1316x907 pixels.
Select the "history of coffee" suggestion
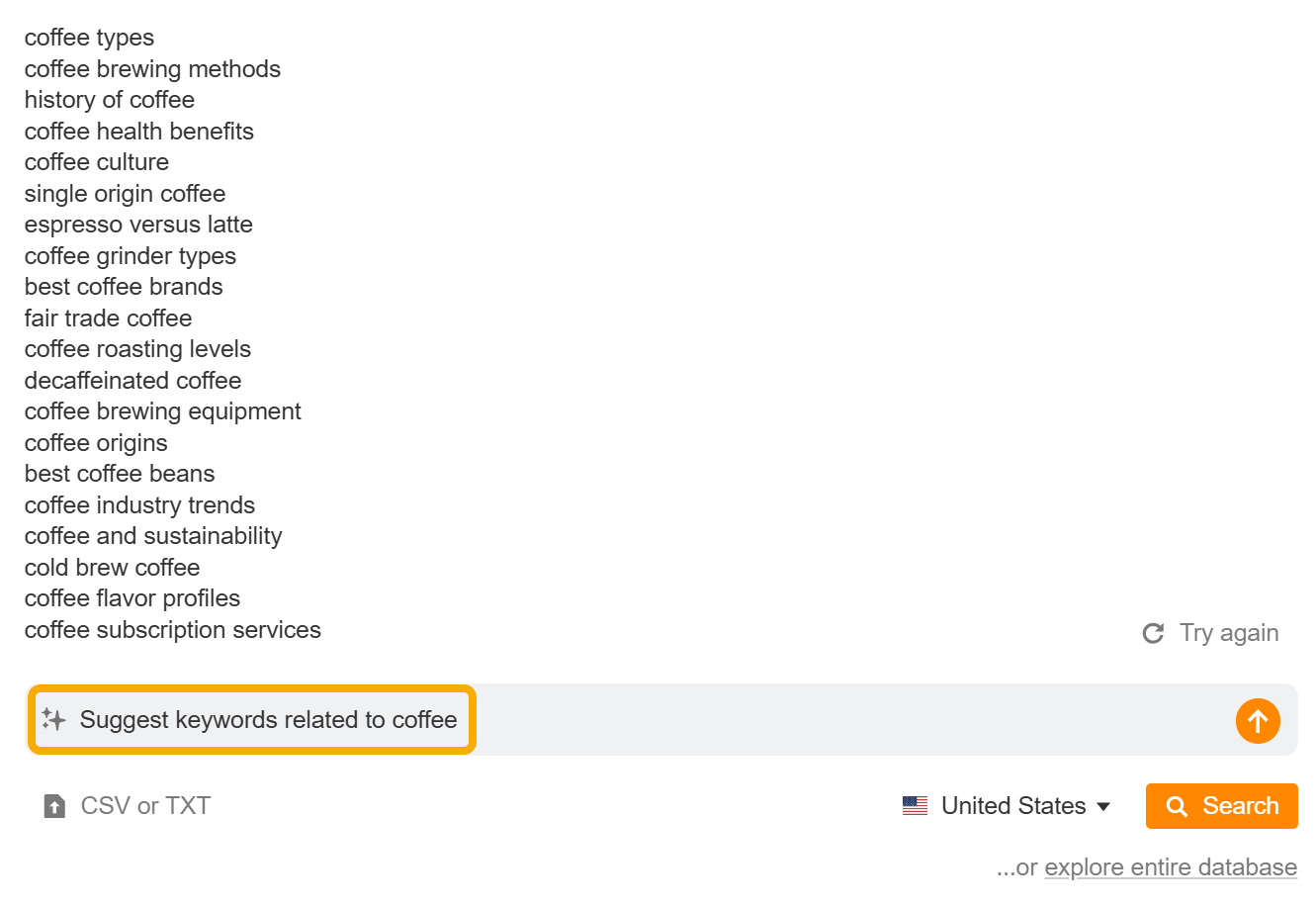[x=109, y=100]
